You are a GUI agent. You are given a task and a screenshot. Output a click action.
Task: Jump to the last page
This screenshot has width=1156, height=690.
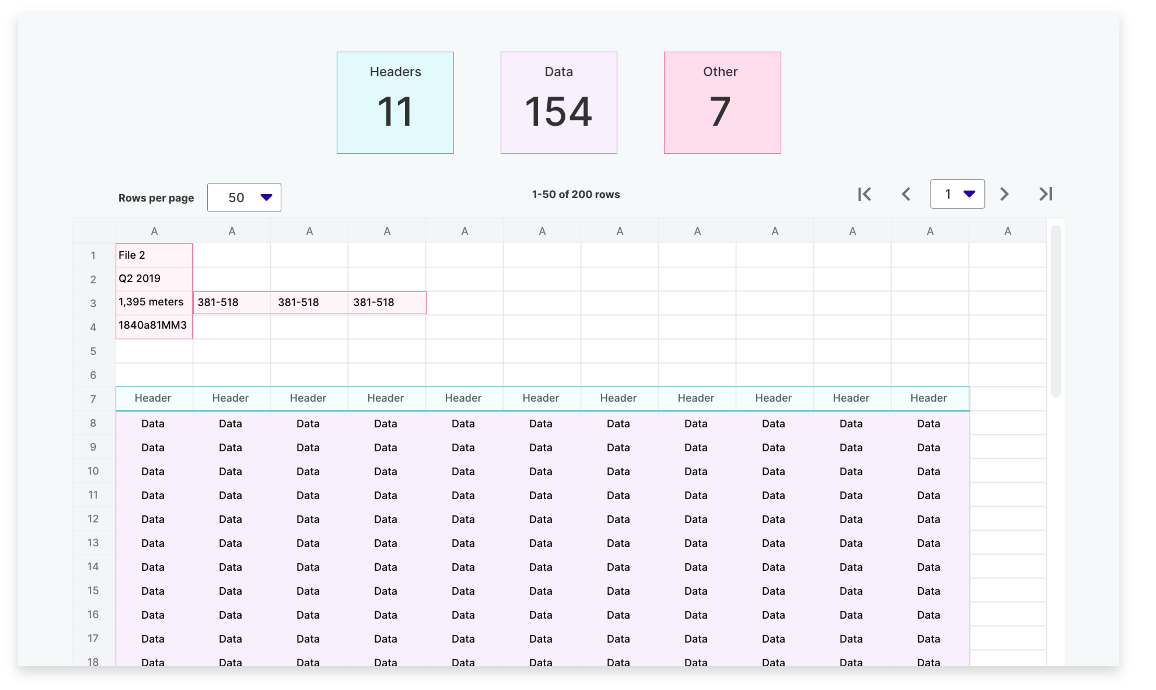click(1046, 194)
